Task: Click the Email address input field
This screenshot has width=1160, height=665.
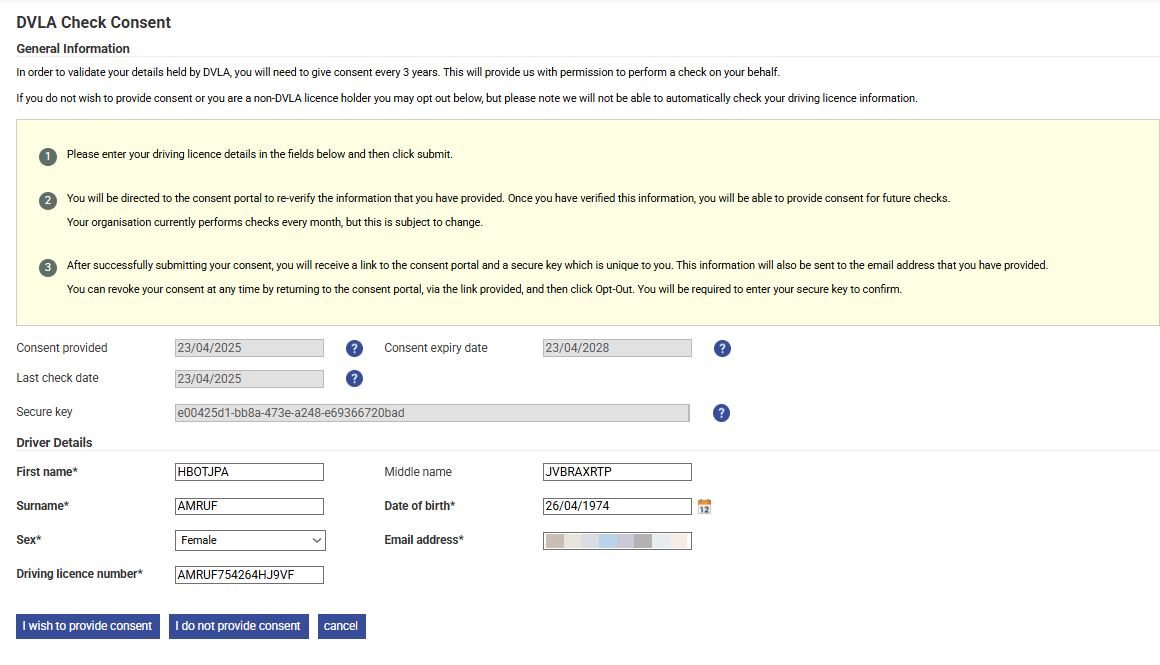Action: click(617, 541)
